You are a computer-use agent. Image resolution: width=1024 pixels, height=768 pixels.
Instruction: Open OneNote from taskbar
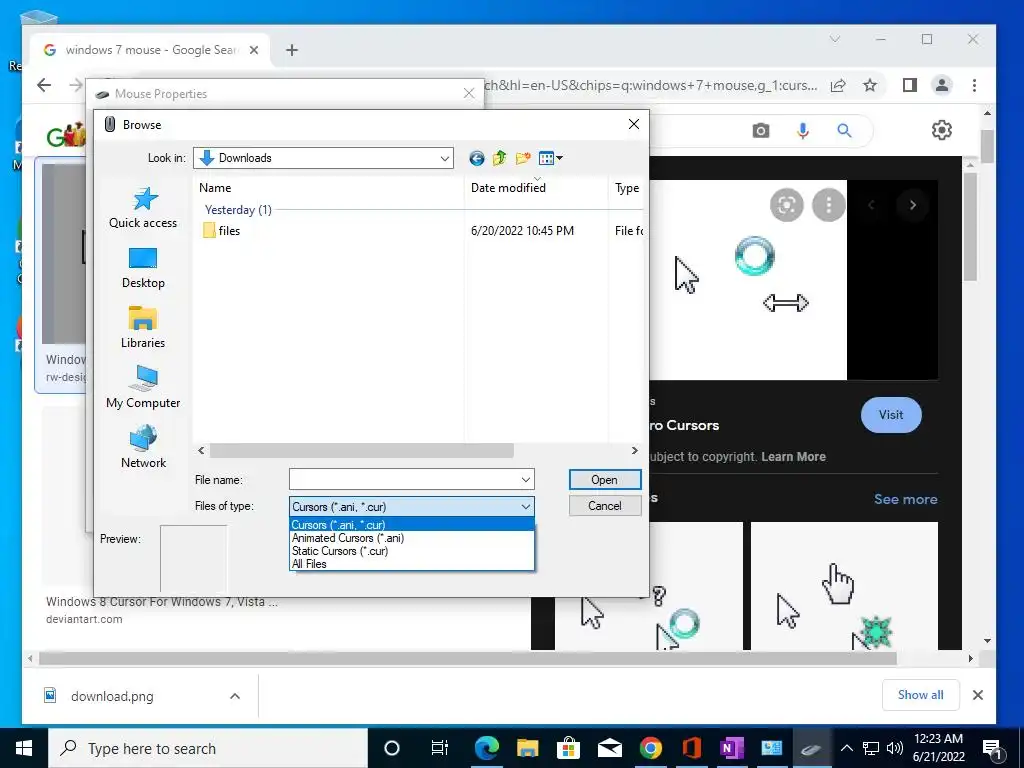click(x=732, y=748)
